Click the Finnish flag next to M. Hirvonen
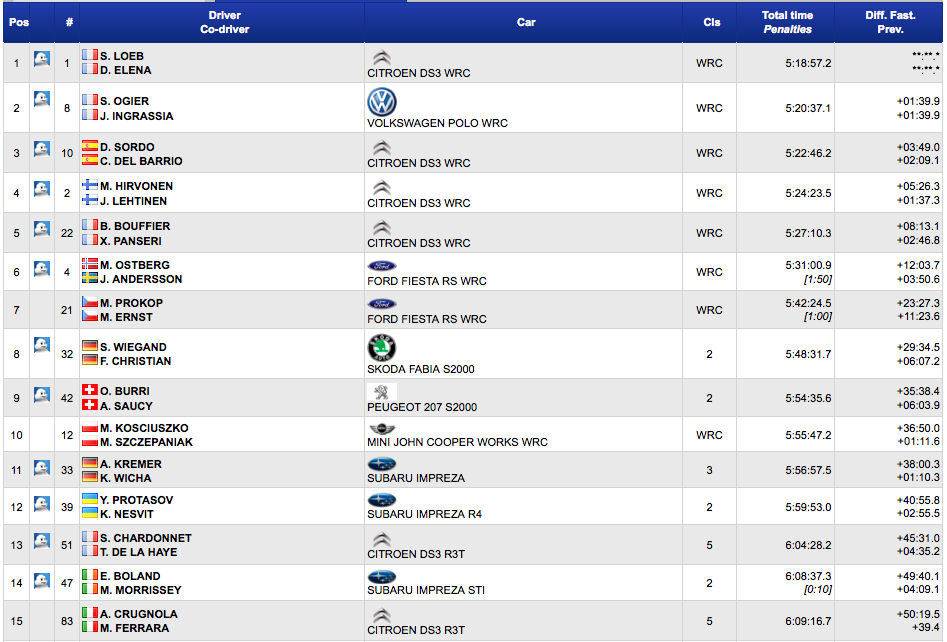Screen dimensions: 947x642 tap(90, 185)
